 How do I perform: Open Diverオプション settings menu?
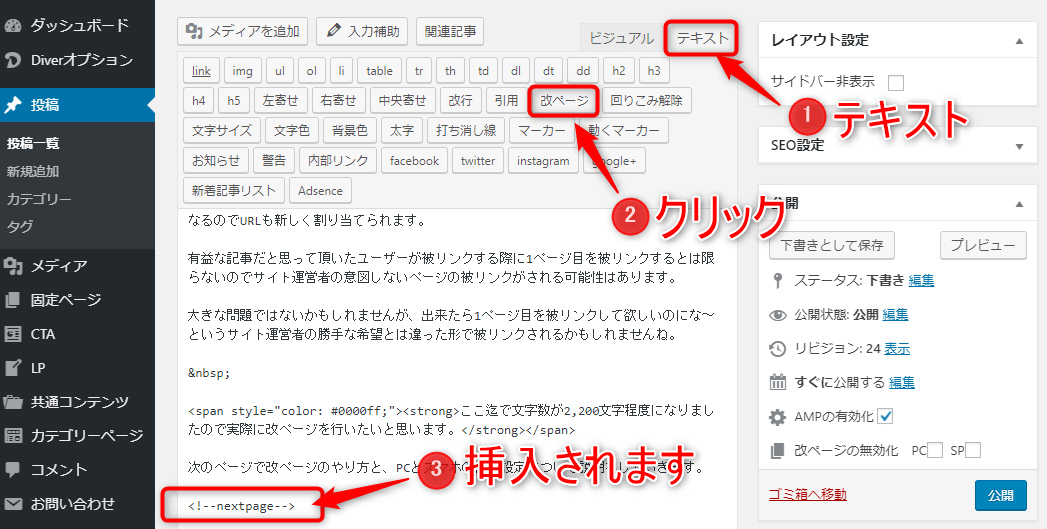[x=80, y=60]
